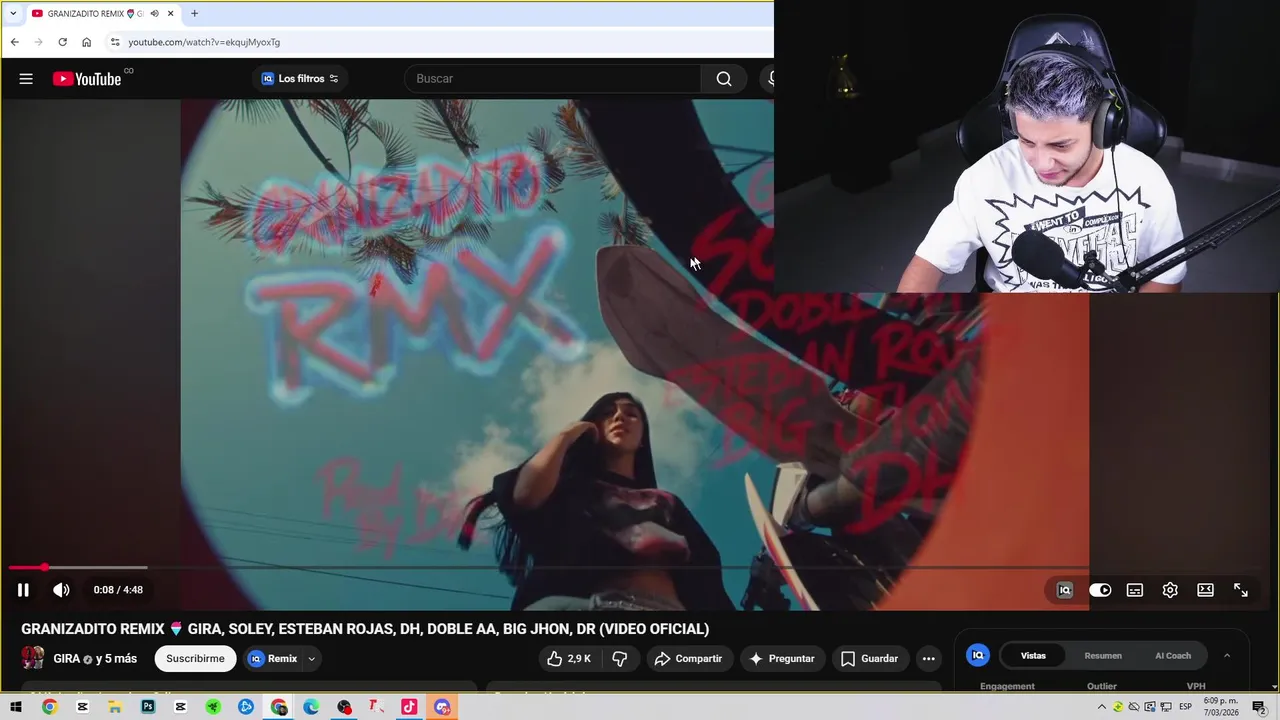Screen dimensions: 1280x720
Task: Open OBS Studio from the taskbar
Action: [x=344, y=707]
